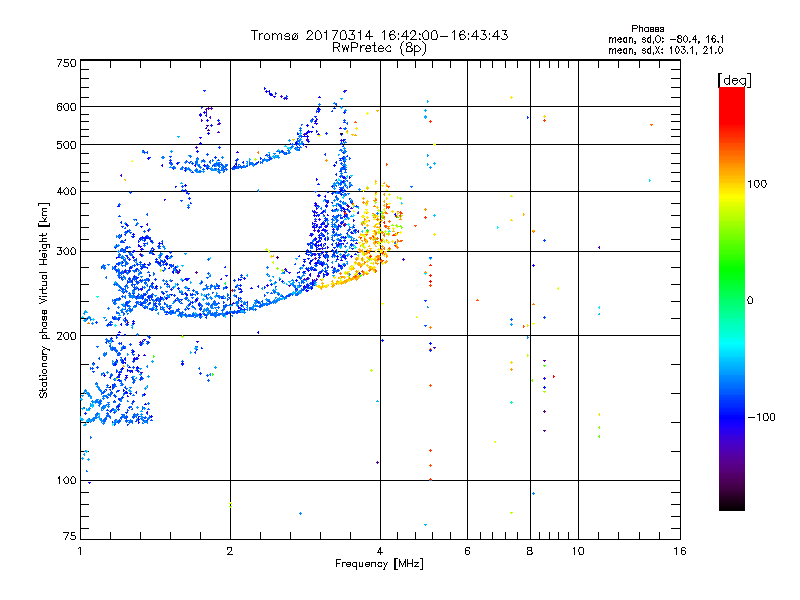Click the y-axis tick label "200"
This screenshot has width=800, height=600.
(67, 336)
